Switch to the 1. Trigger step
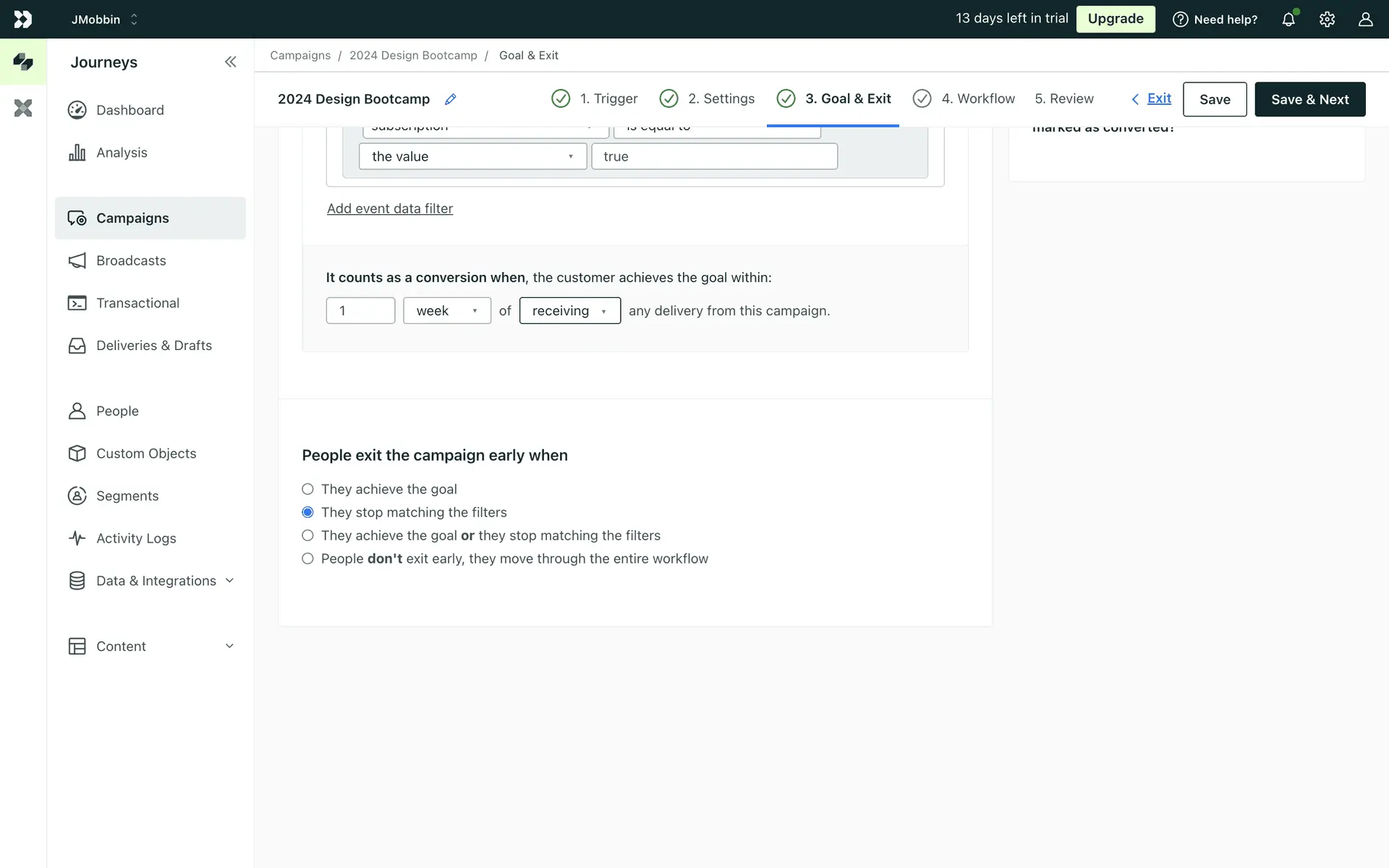The height and width of the screenshot is (868, 1389). 608,99
